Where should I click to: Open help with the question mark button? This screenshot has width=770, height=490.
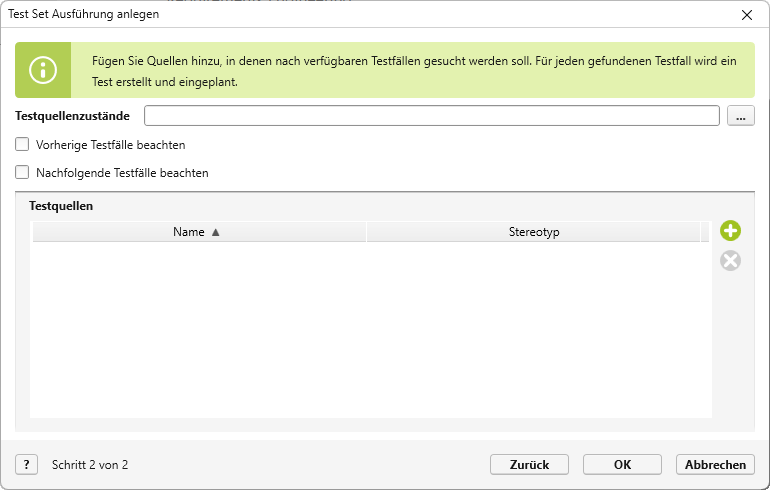[26, 465]
